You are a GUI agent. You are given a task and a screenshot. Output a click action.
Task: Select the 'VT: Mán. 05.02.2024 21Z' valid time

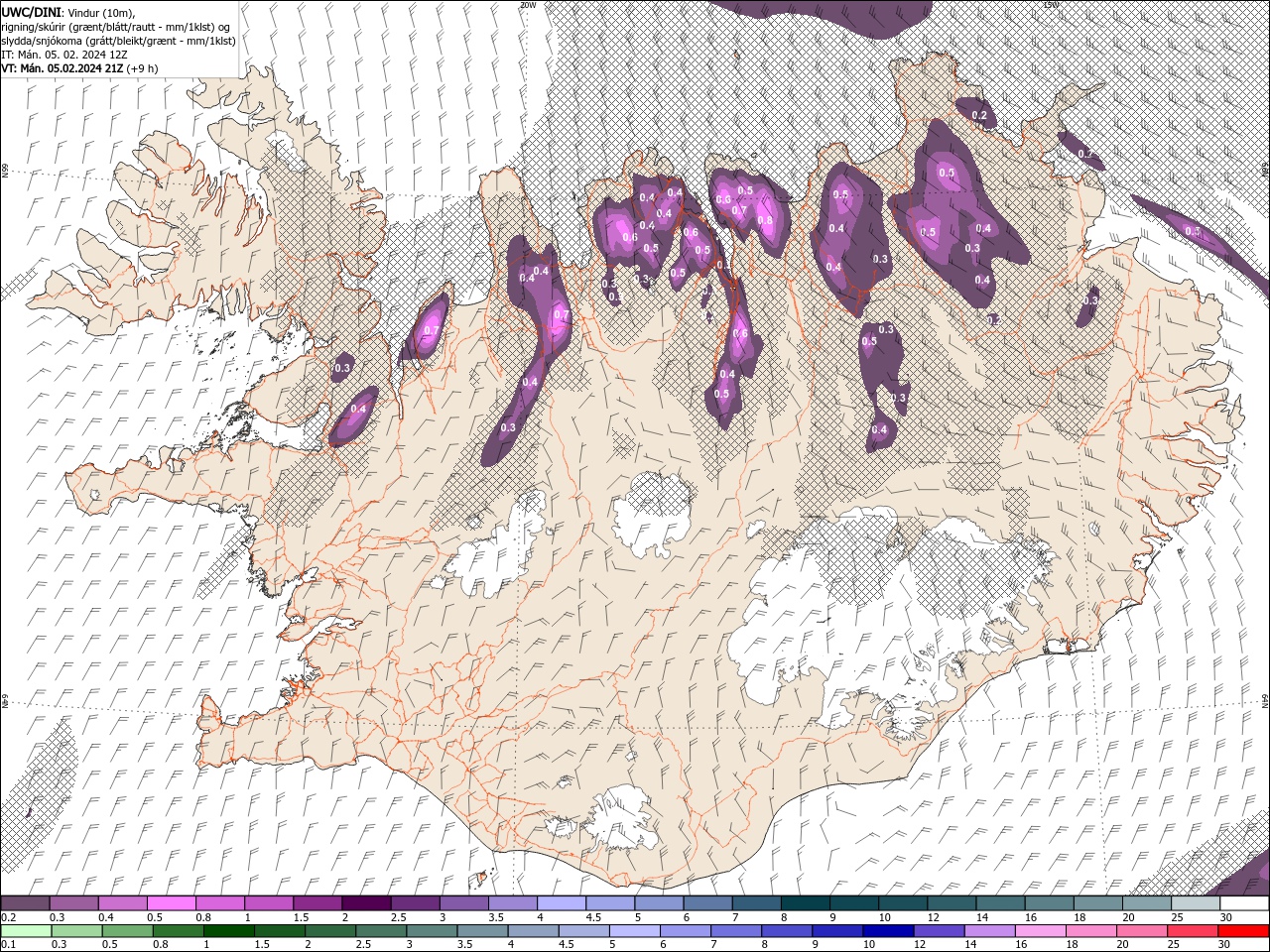(x=62, y=67)
